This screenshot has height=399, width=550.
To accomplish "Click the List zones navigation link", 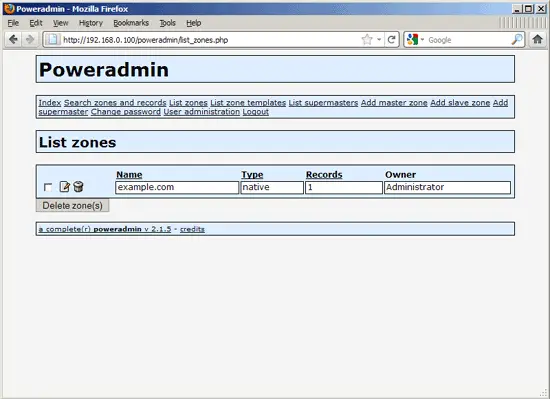I will (x=188, y=103).
